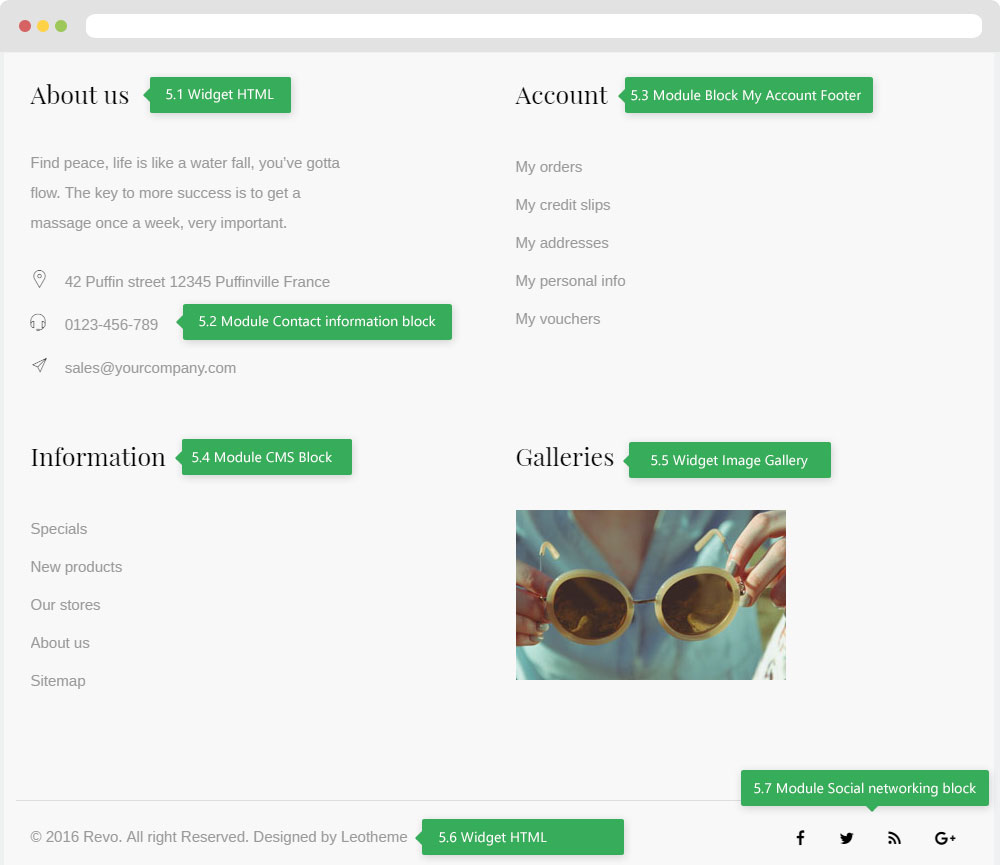Open the My vouchers link
The width and height of the screenshot is (1000, 865).
coord(557,319)
